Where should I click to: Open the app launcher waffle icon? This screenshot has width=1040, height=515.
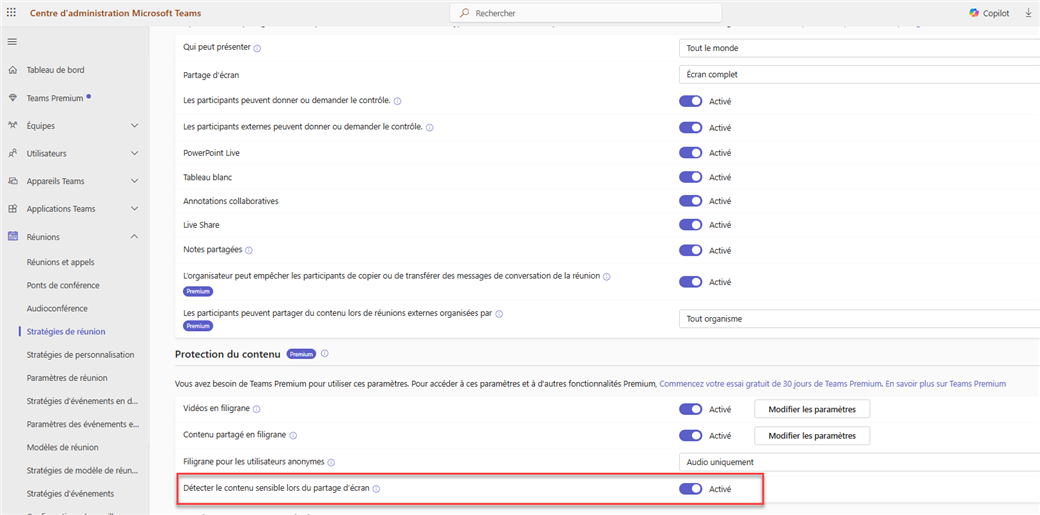12,13
